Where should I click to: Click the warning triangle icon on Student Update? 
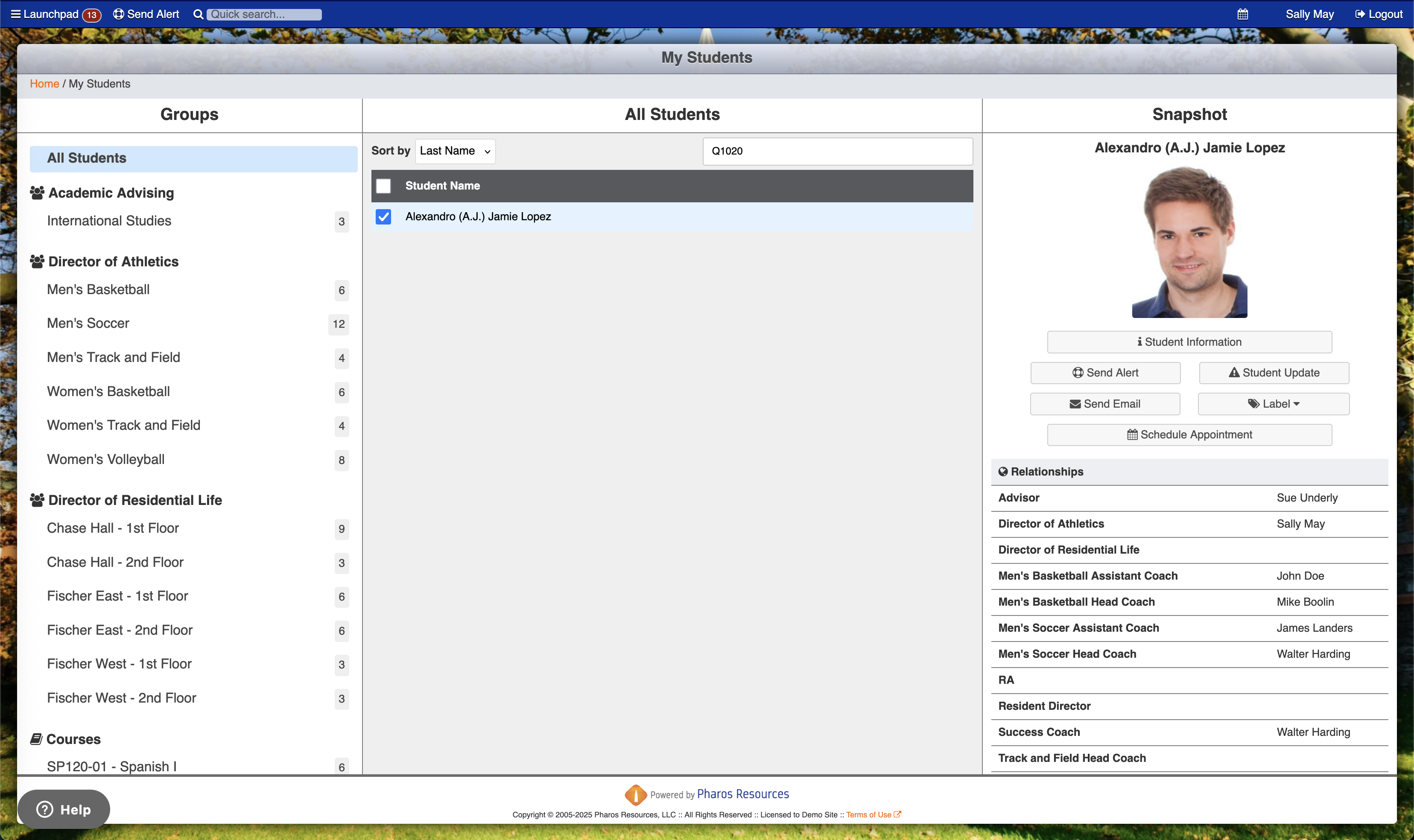pos(1234,373)
